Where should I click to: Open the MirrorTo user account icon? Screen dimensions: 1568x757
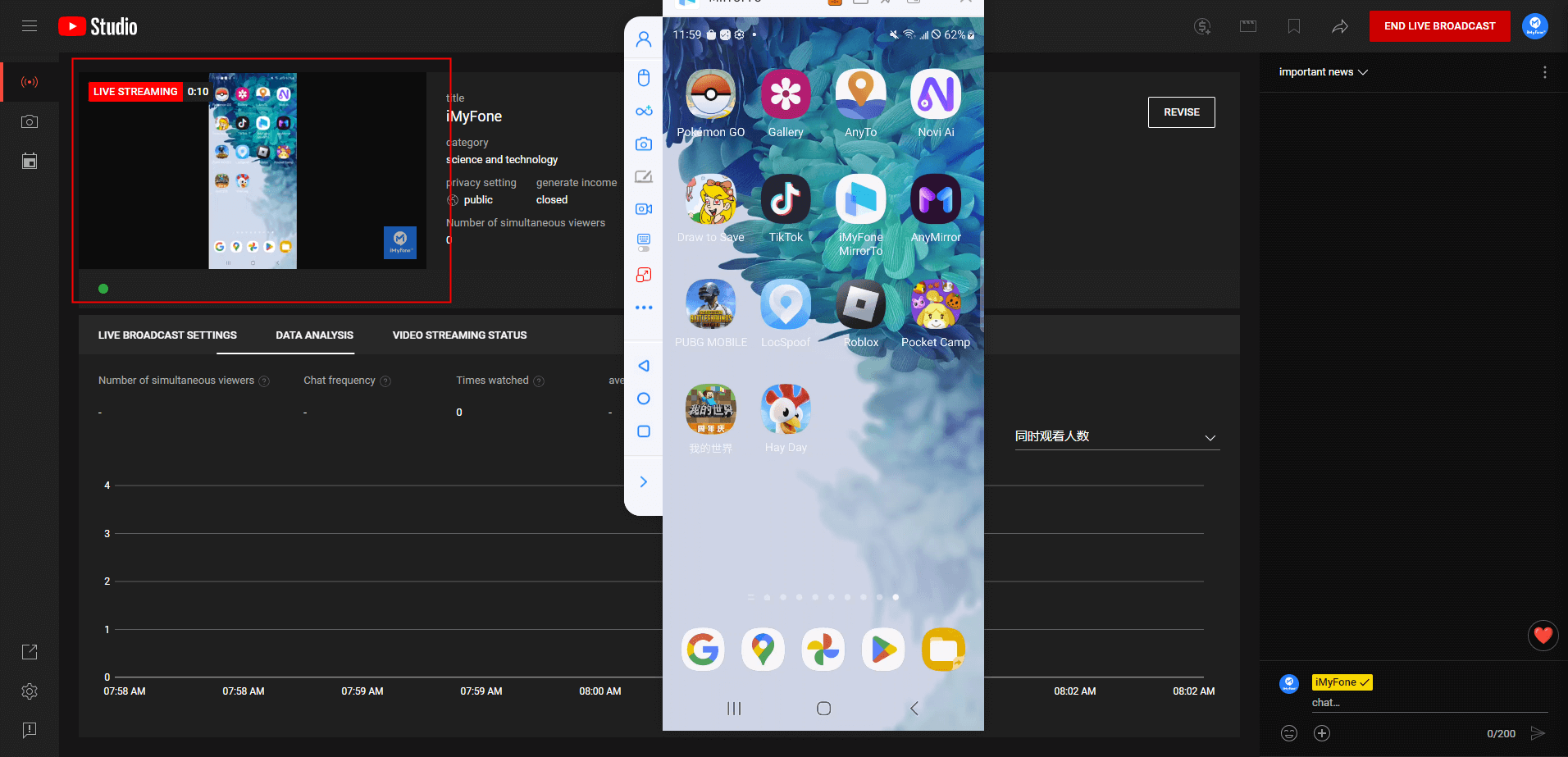coord(644,39)
